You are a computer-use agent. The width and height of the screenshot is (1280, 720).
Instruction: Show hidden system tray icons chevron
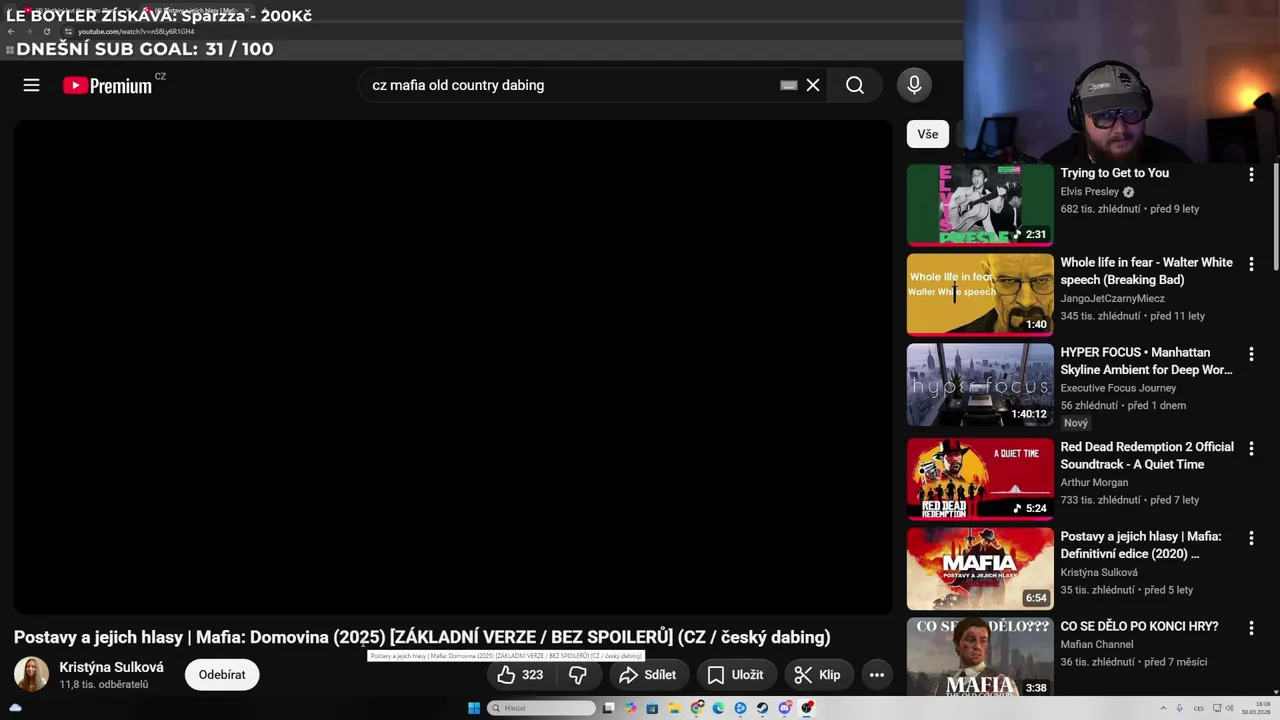[1163, 708]
